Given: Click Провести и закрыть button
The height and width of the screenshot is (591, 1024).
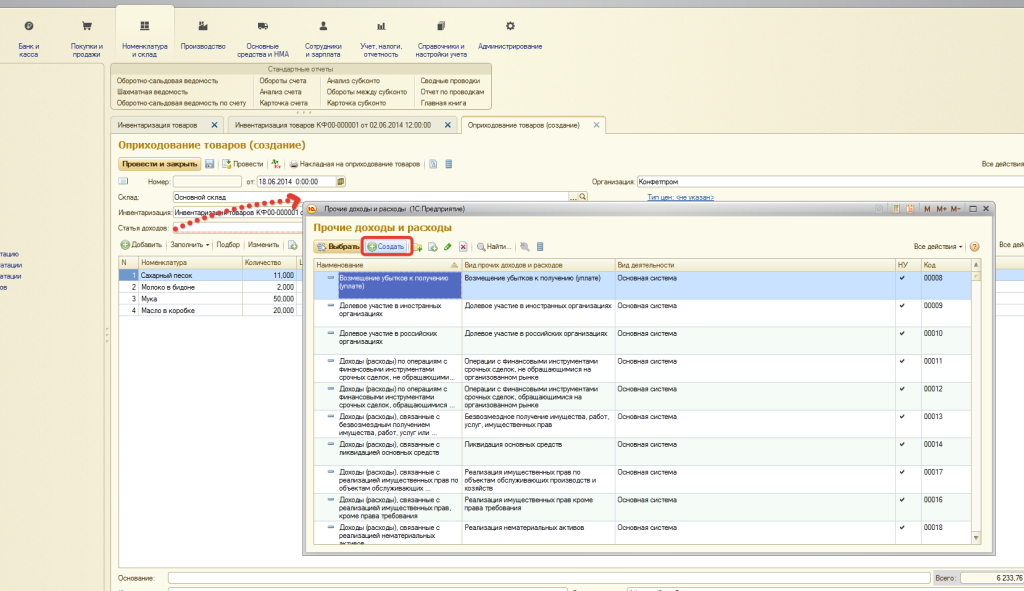Looking at the screenshot, I should 159,164.
